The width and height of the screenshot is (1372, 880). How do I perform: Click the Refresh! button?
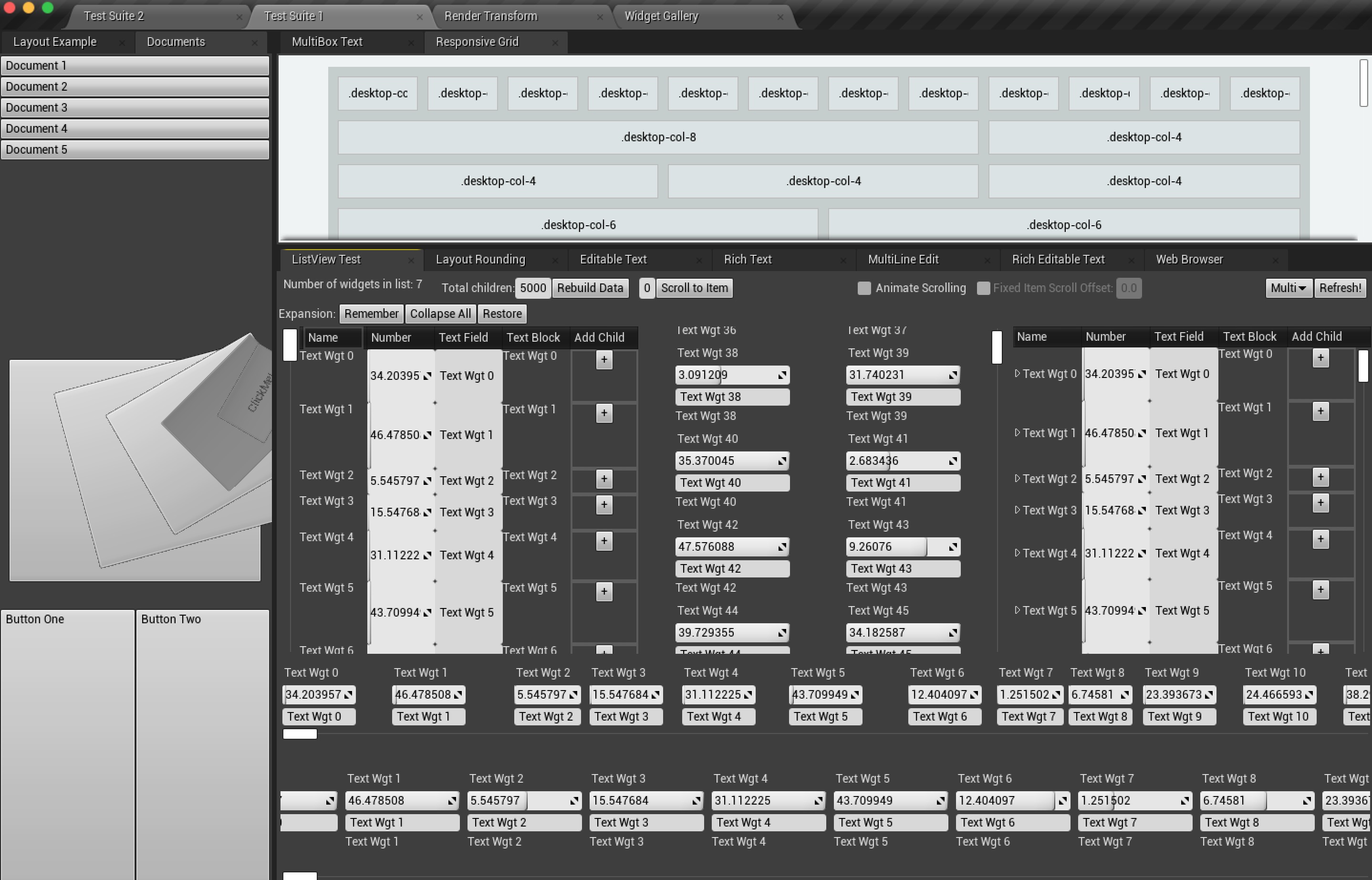point(1340,288)
